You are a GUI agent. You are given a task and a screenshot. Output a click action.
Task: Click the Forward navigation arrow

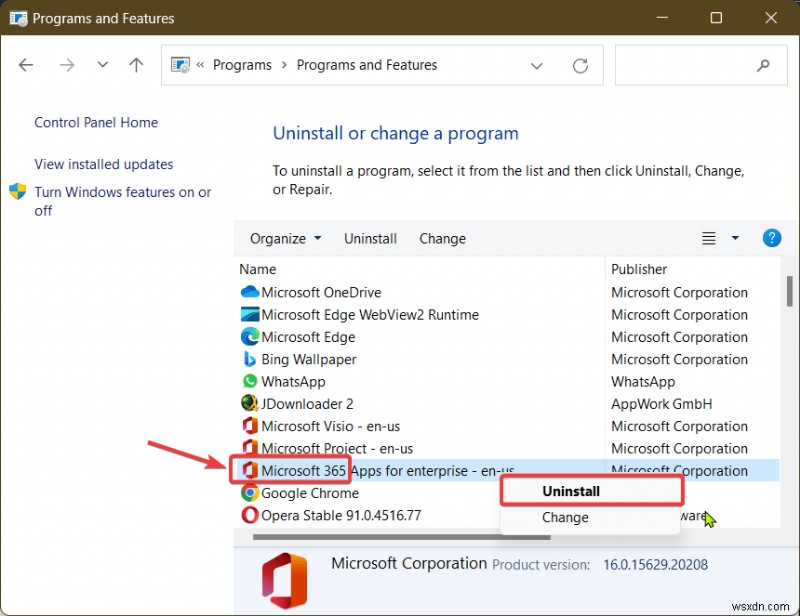66,65
